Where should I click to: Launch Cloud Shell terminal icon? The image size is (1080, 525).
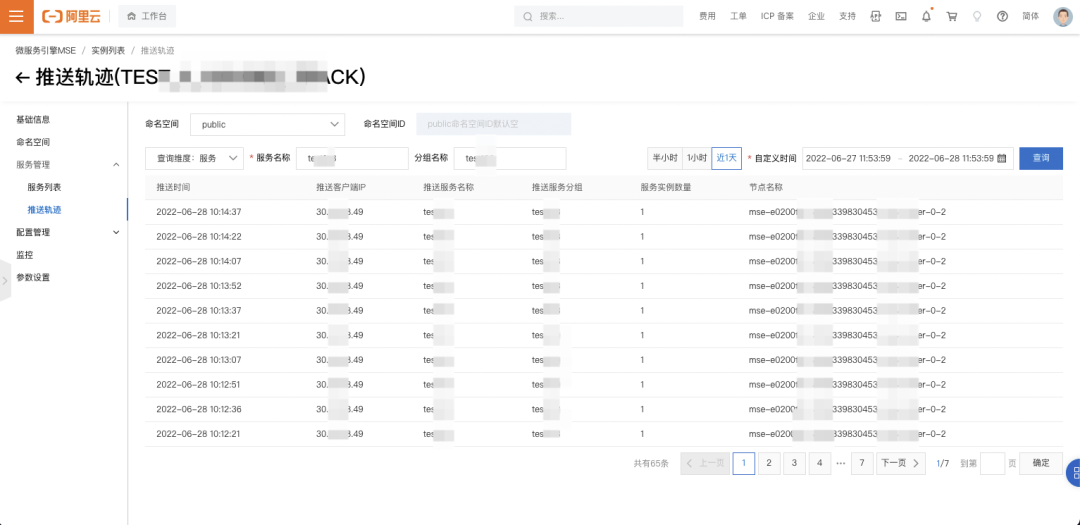pyautogui.click(x=900, y=17)
